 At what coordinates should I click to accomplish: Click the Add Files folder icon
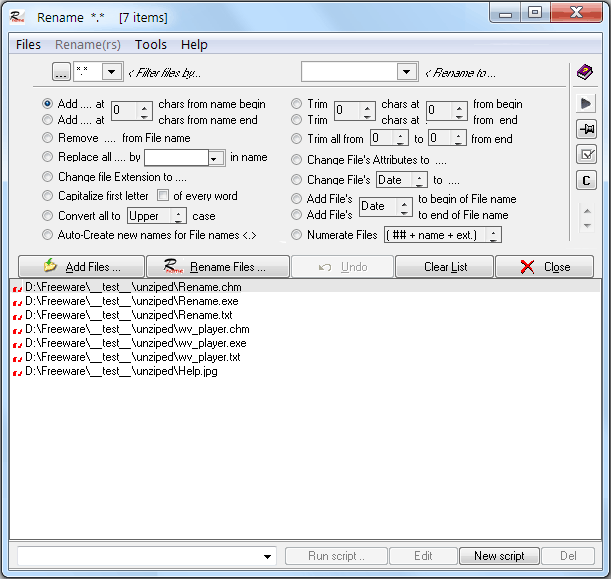tap(49, 267)
